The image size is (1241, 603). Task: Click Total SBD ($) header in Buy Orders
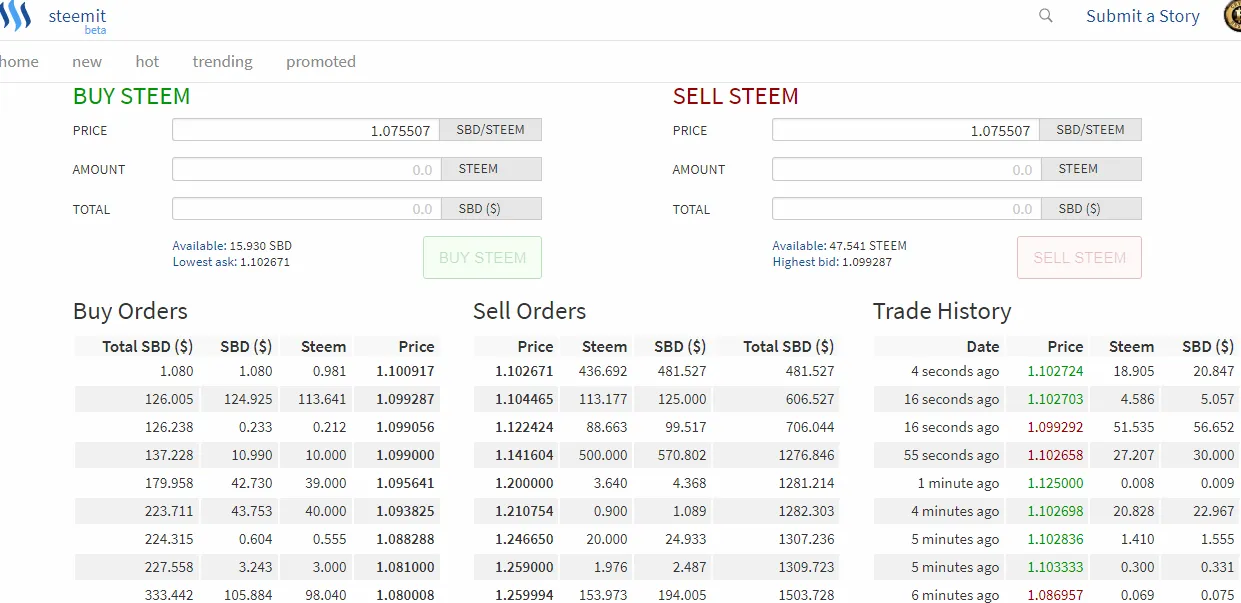148,347
